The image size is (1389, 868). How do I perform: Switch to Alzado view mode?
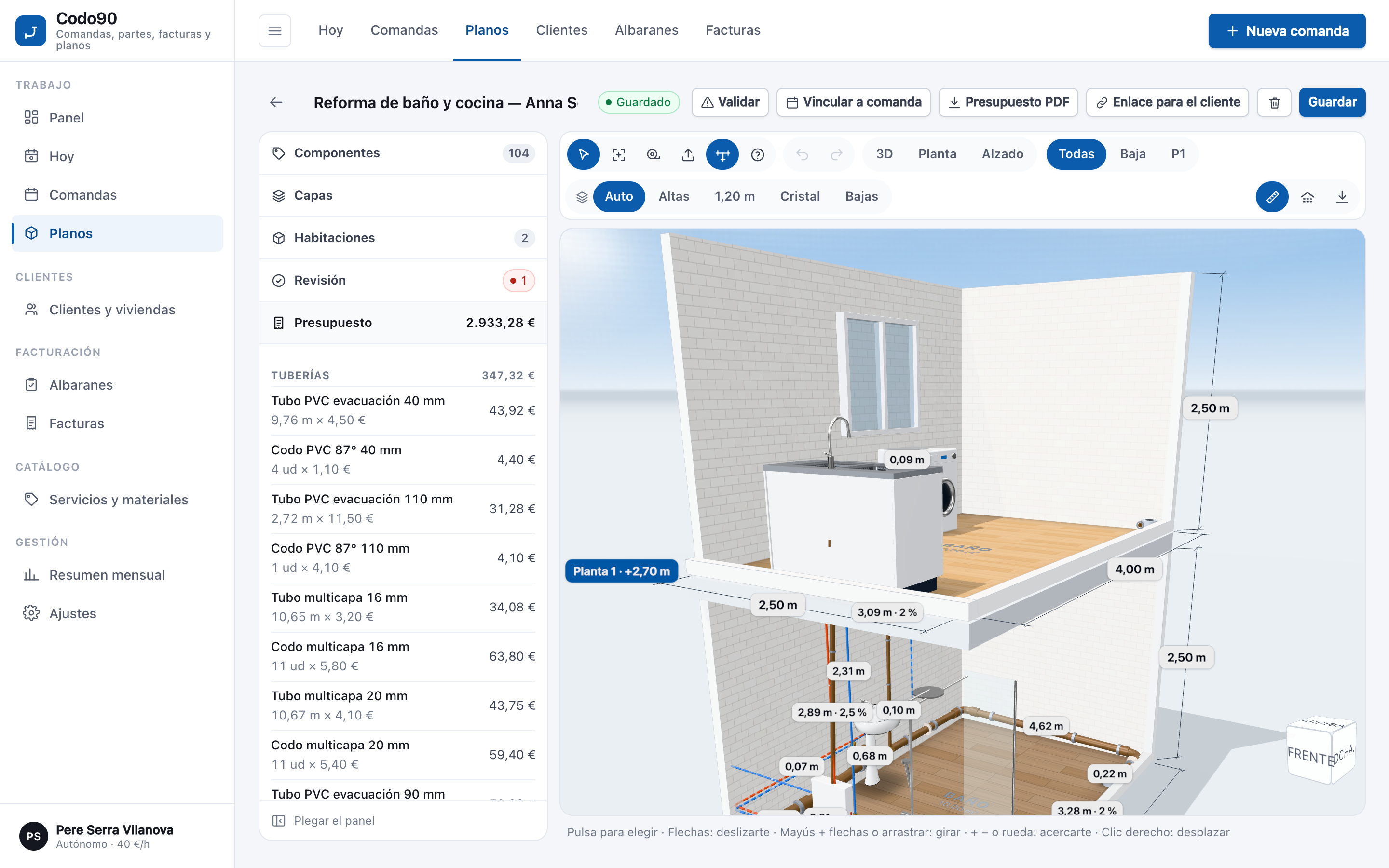click(1002, 154)
